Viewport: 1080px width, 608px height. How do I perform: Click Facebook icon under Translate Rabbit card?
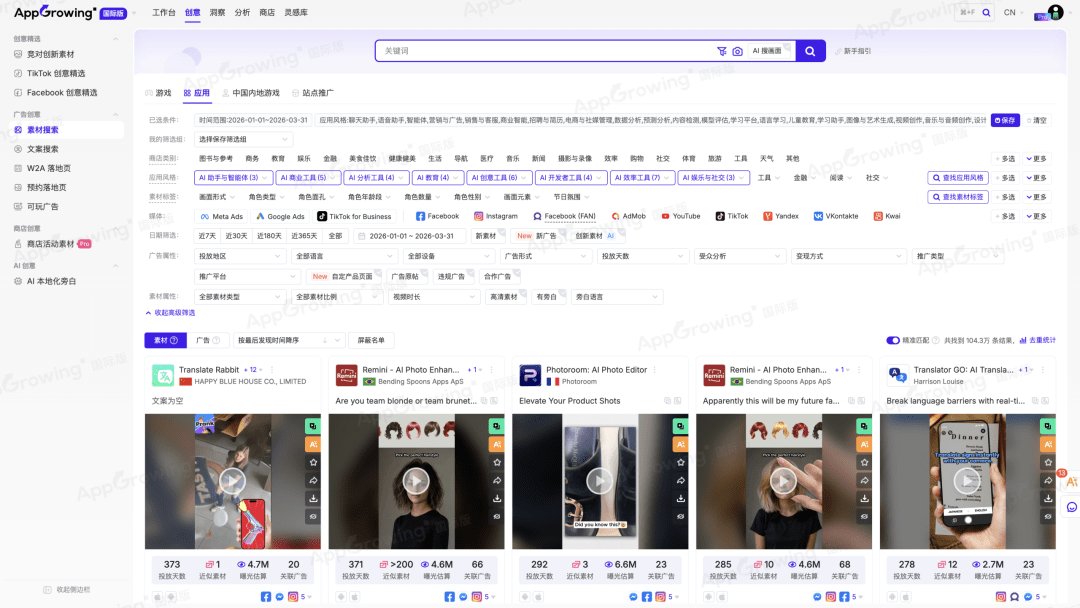[x=266, y=597]
